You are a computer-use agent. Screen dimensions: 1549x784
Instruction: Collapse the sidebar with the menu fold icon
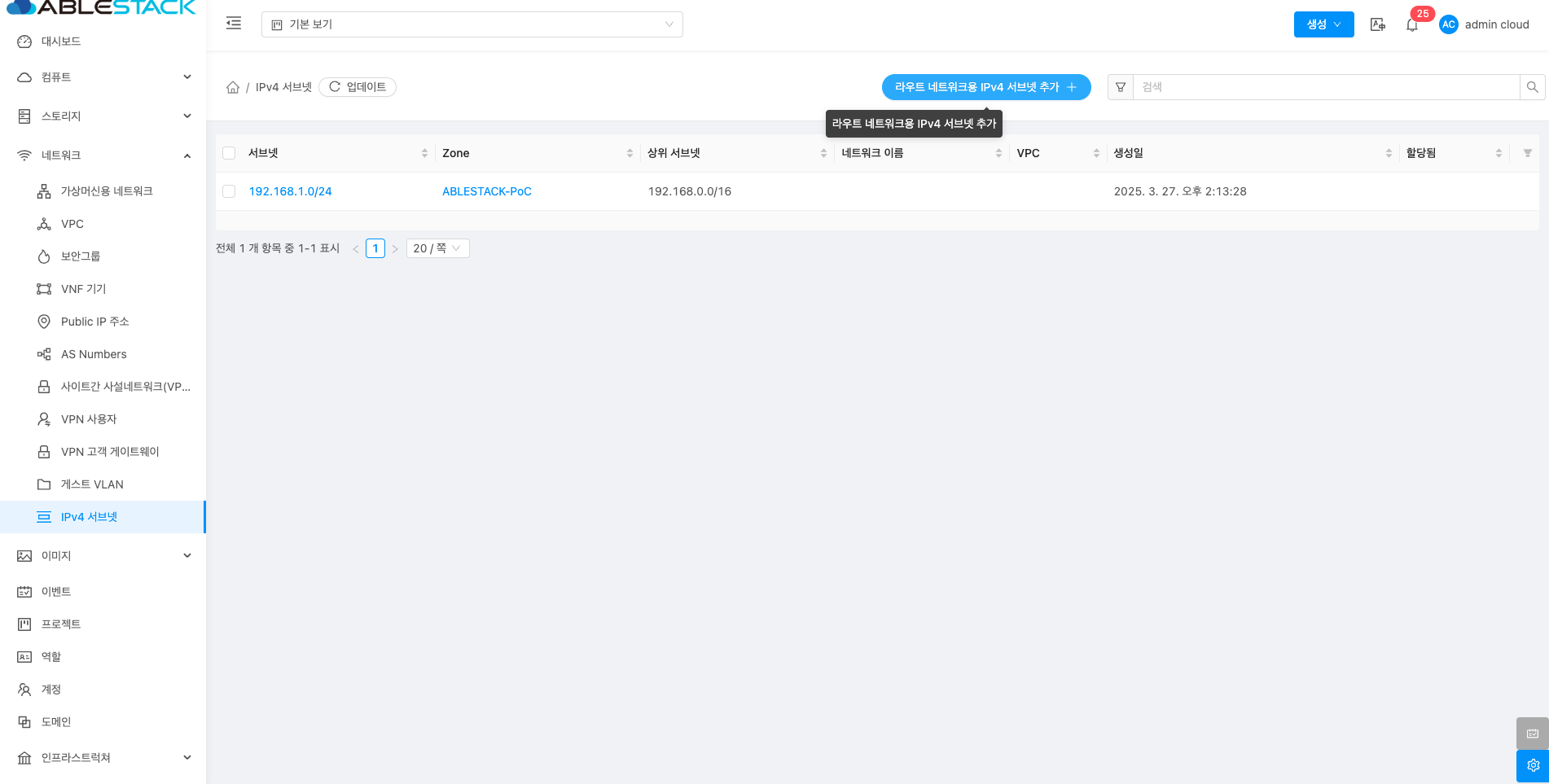coord(234,24)
